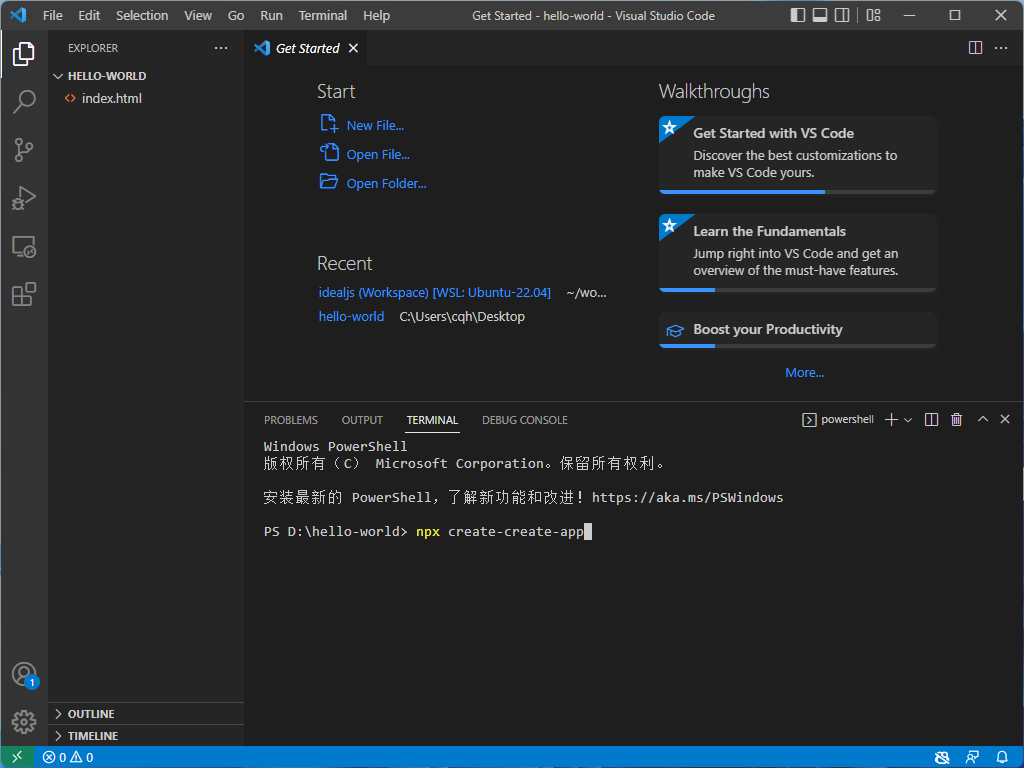Open the View menu
This screenshot has width=1024, height=768.
(198, 16)
